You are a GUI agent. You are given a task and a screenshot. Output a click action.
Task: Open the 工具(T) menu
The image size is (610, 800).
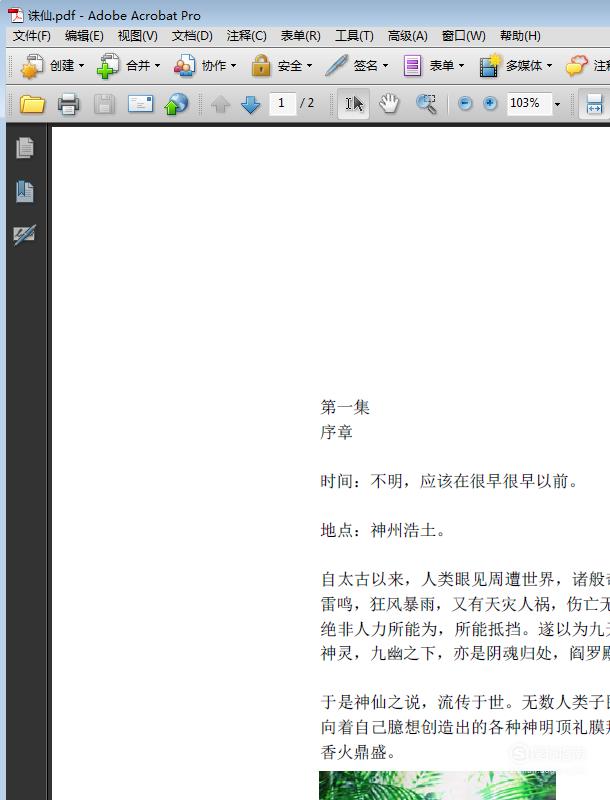click(x=354, y=36)
